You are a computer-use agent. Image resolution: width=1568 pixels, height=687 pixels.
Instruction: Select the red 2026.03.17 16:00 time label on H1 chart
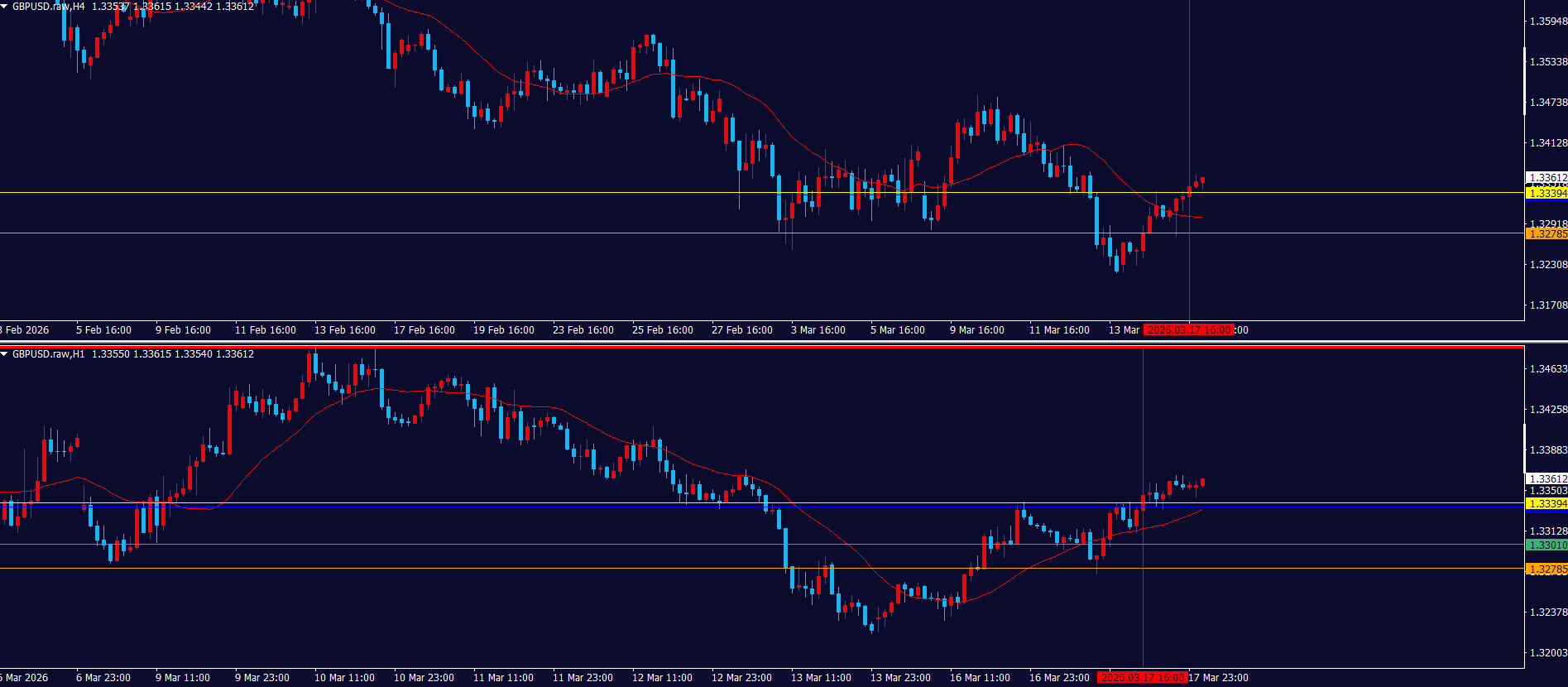pos(1142,678)
